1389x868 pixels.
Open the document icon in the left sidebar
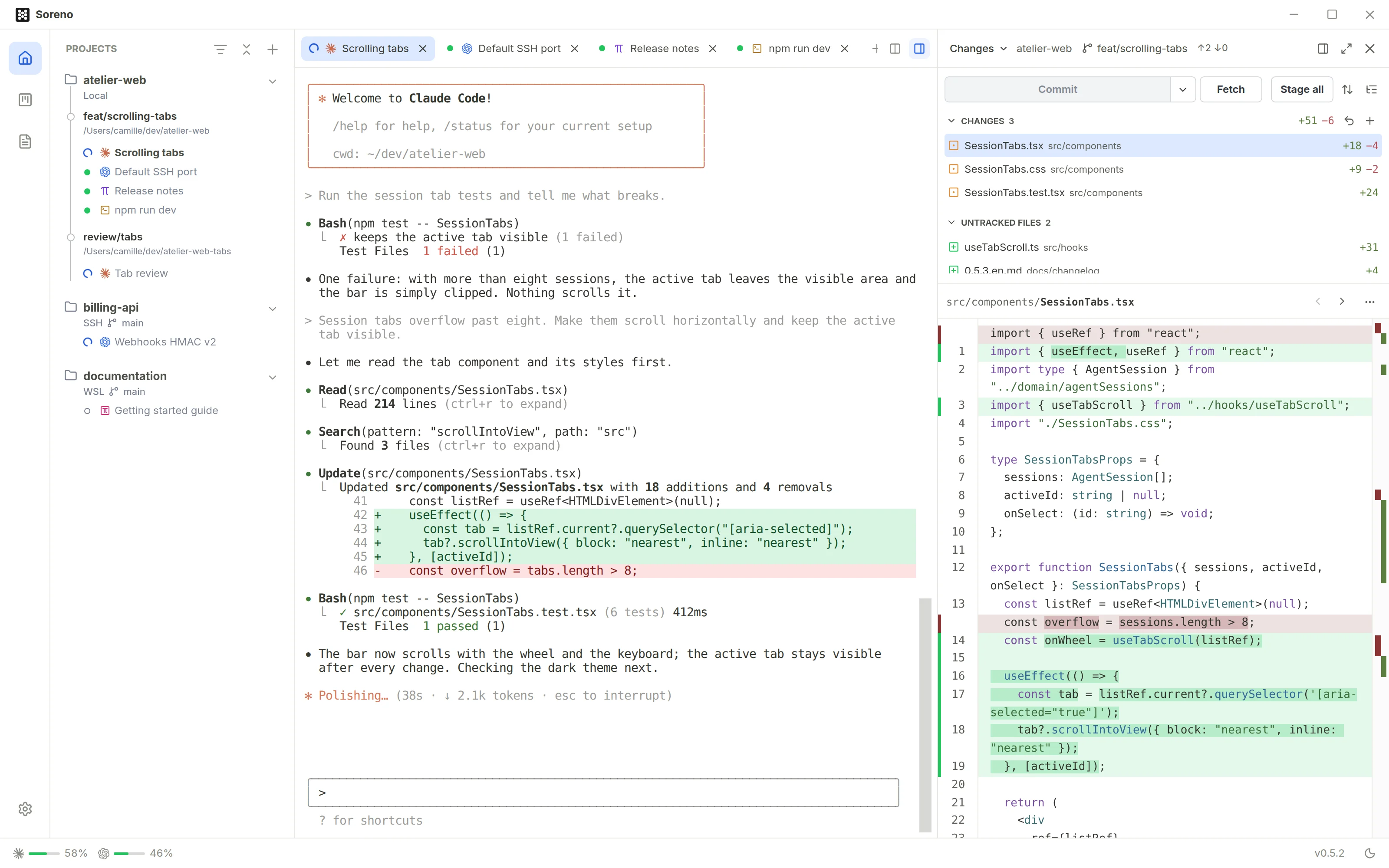tap(25, 142)
